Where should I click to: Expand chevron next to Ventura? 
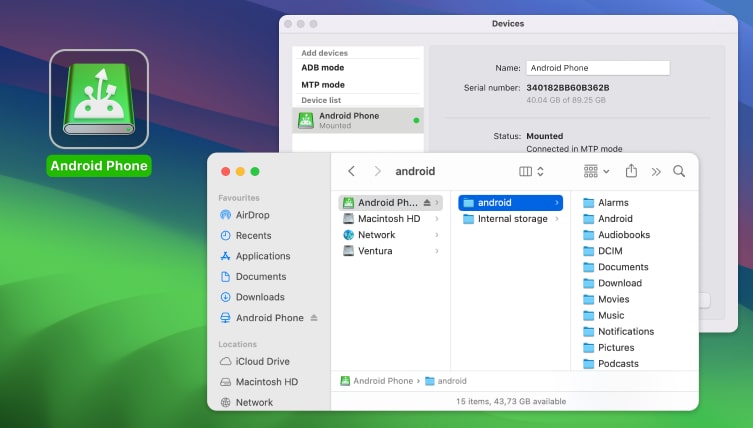[x=437, y=251]
